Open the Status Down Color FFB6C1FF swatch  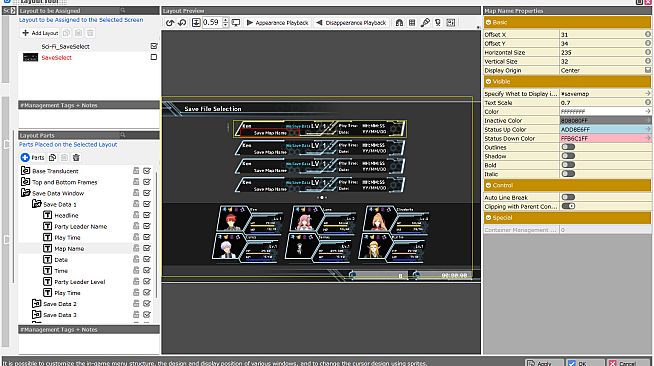(x=605, y=138)
